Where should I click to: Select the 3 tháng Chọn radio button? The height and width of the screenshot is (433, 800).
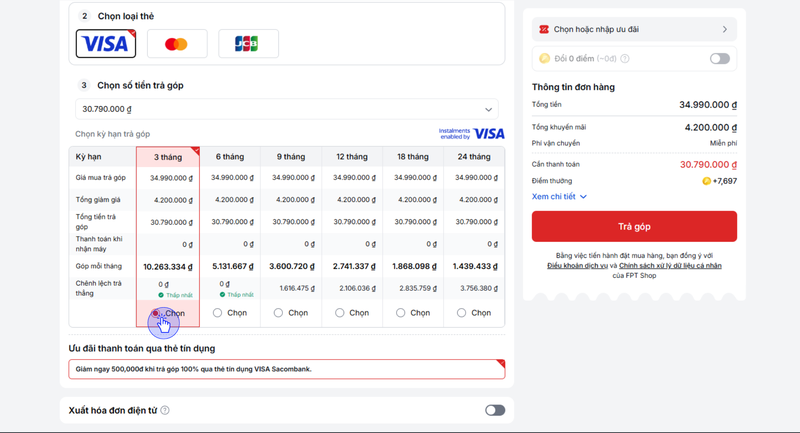pyautogui.click(x=156, y=313)
